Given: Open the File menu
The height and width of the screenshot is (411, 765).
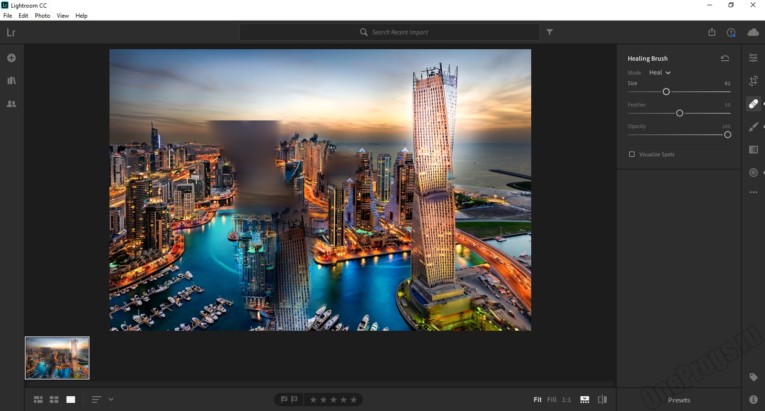Looking at the screenshot, I should 8,16.
